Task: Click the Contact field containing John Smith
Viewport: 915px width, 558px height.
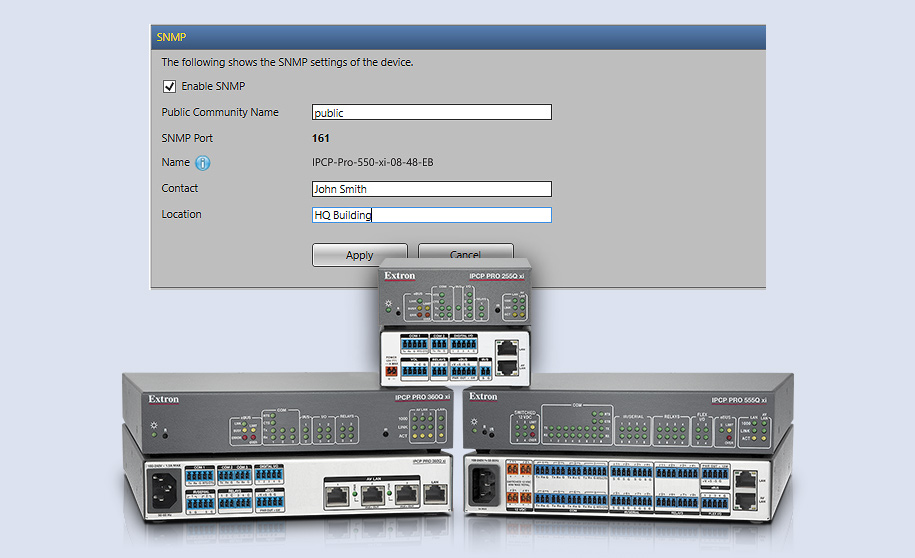Action: 432,189
